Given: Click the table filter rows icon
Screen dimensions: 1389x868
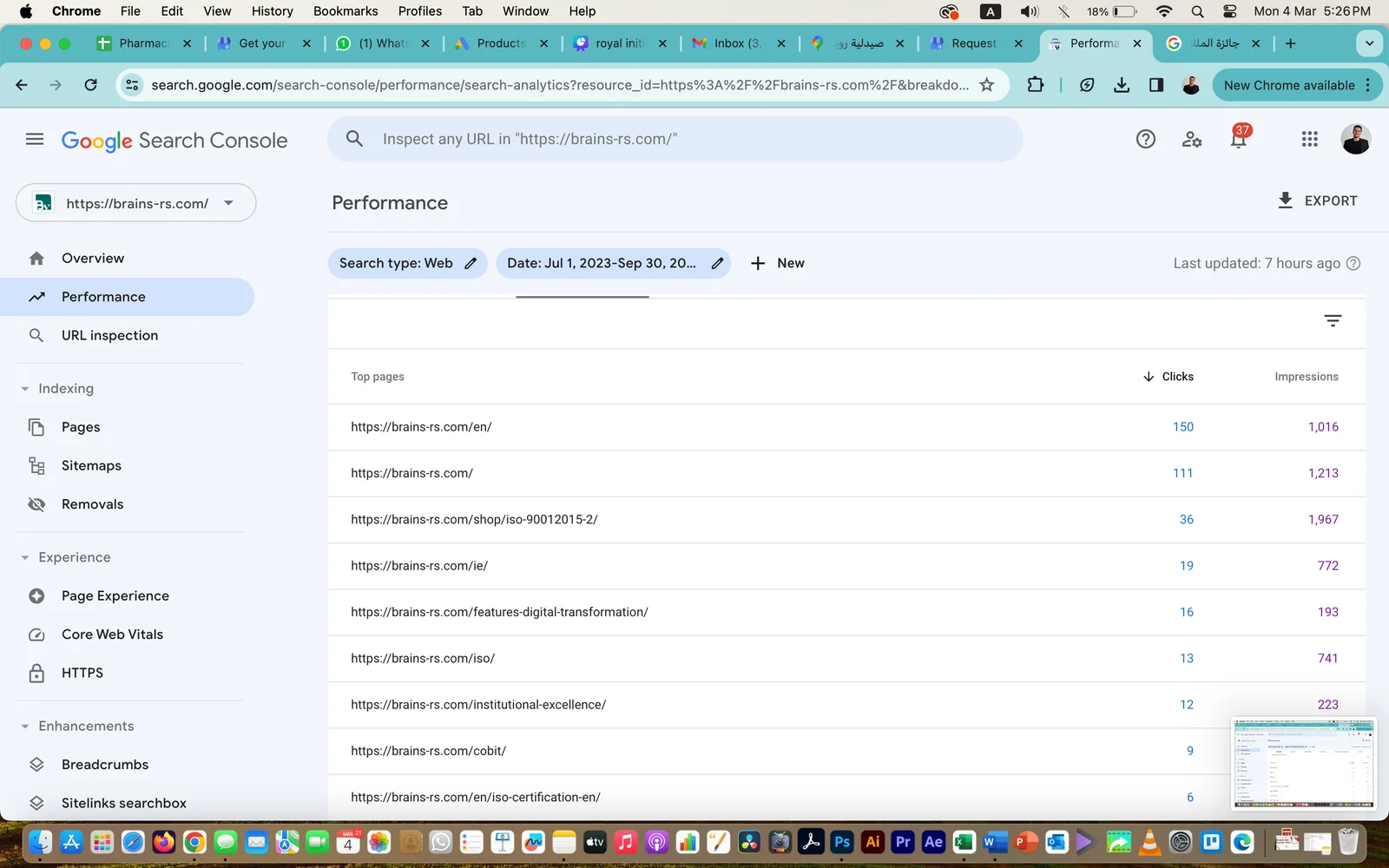Looking at the screenshot, I should pyautogui.click(x=1333, y=321).
